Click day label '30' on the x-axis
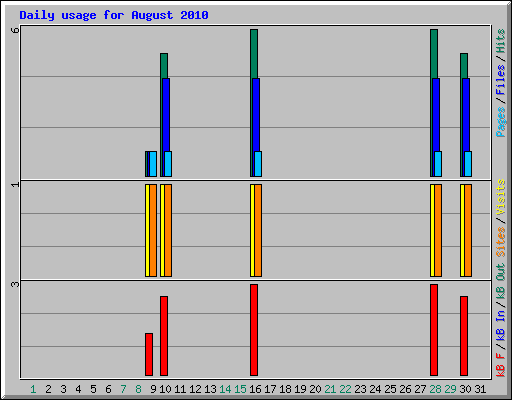This screenshot has height=400, width=512. 465,389
